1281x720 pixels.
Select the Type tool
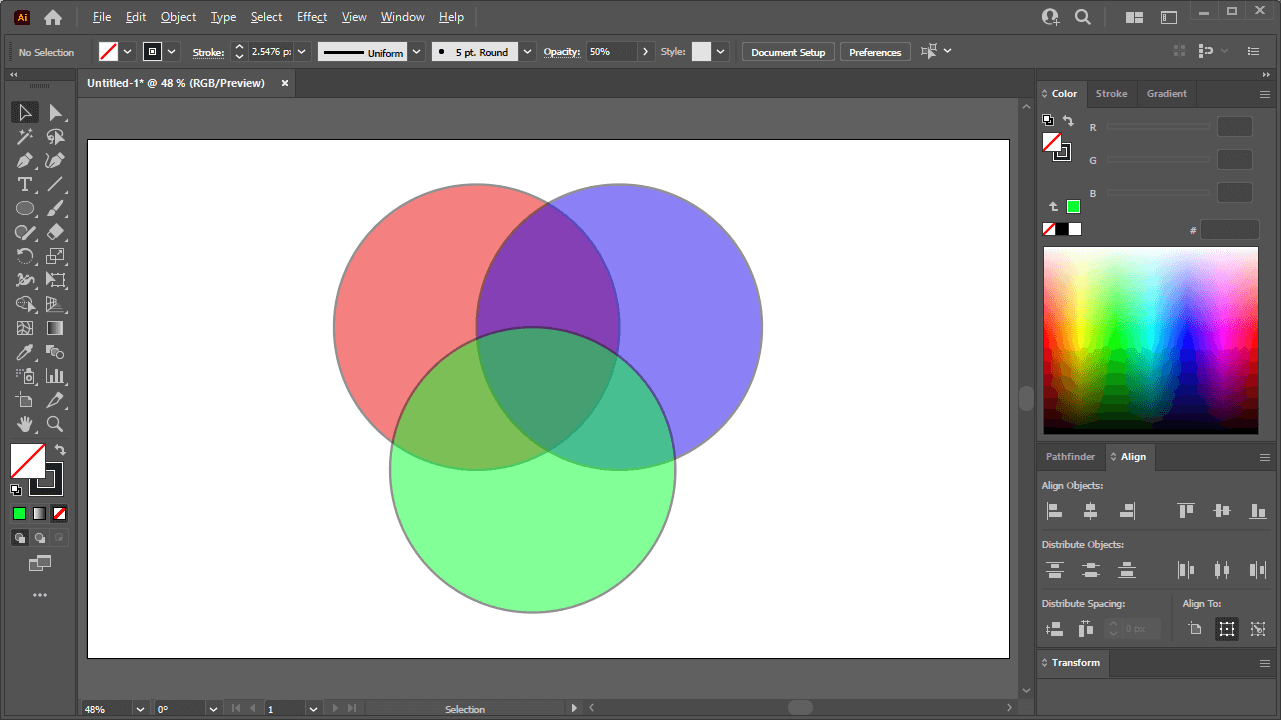coord(25,184)
